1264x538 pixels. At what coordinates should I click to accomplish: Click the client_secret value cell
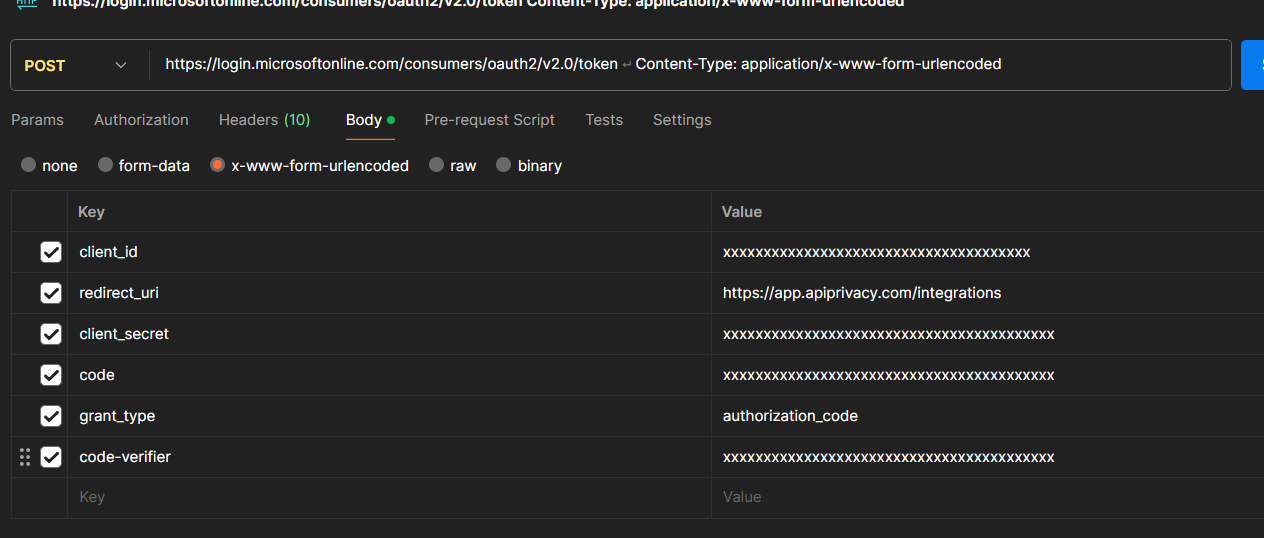coord(988,334)
